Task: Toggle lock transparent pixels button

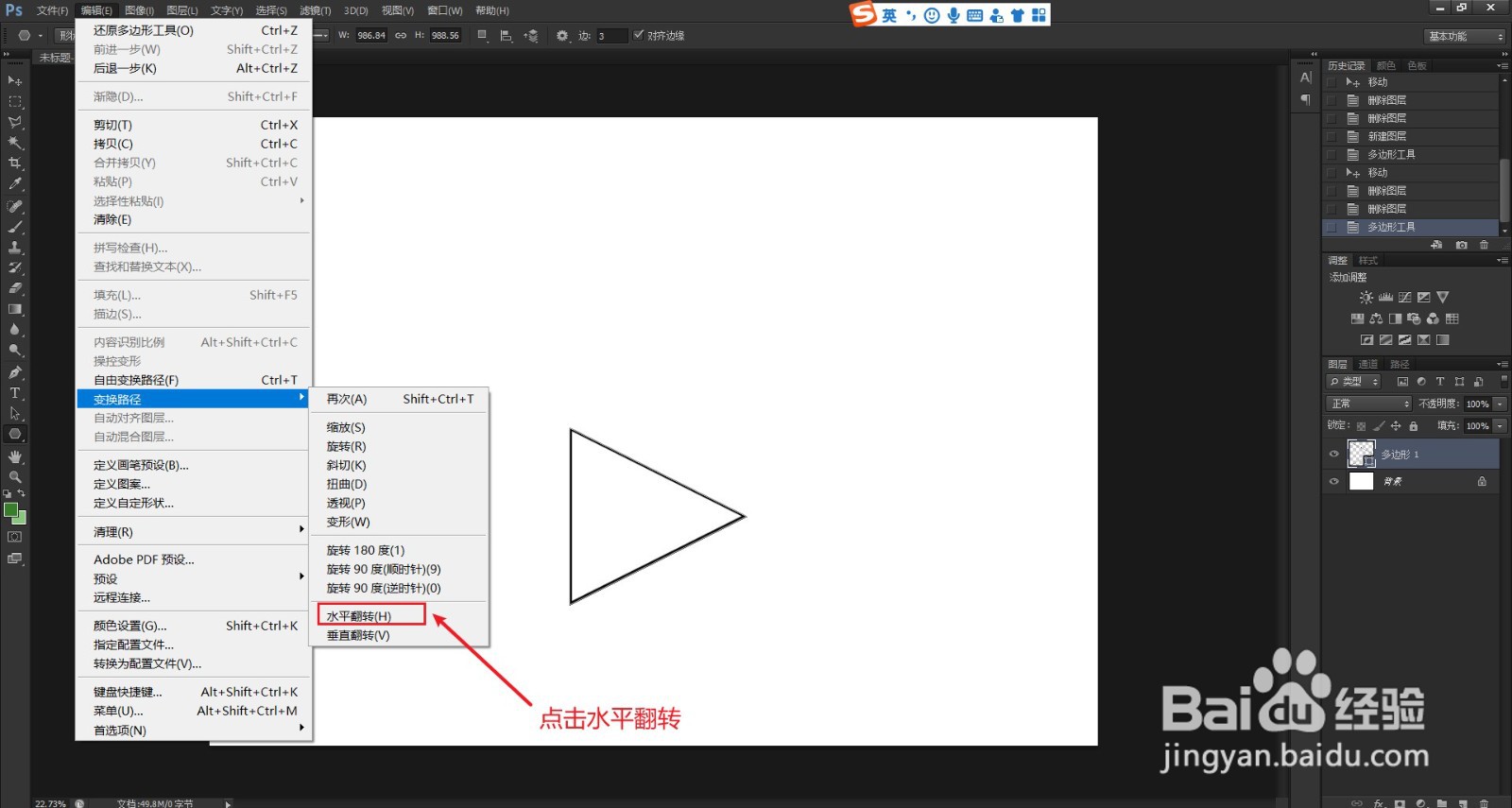Action: point(1361,426)
